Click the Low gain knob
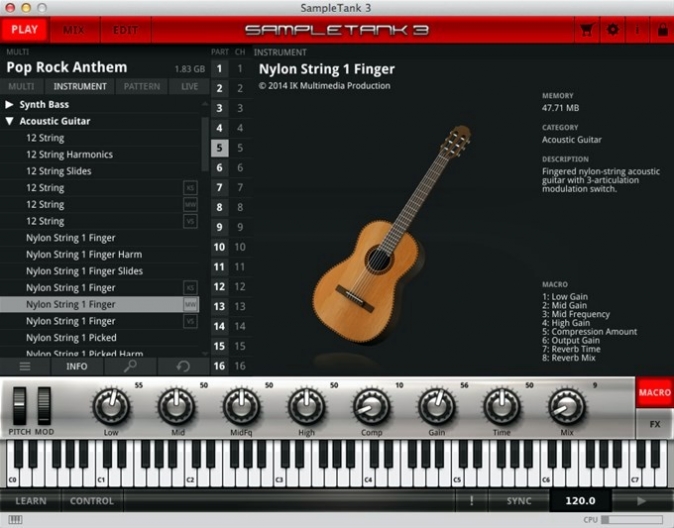 111,406
